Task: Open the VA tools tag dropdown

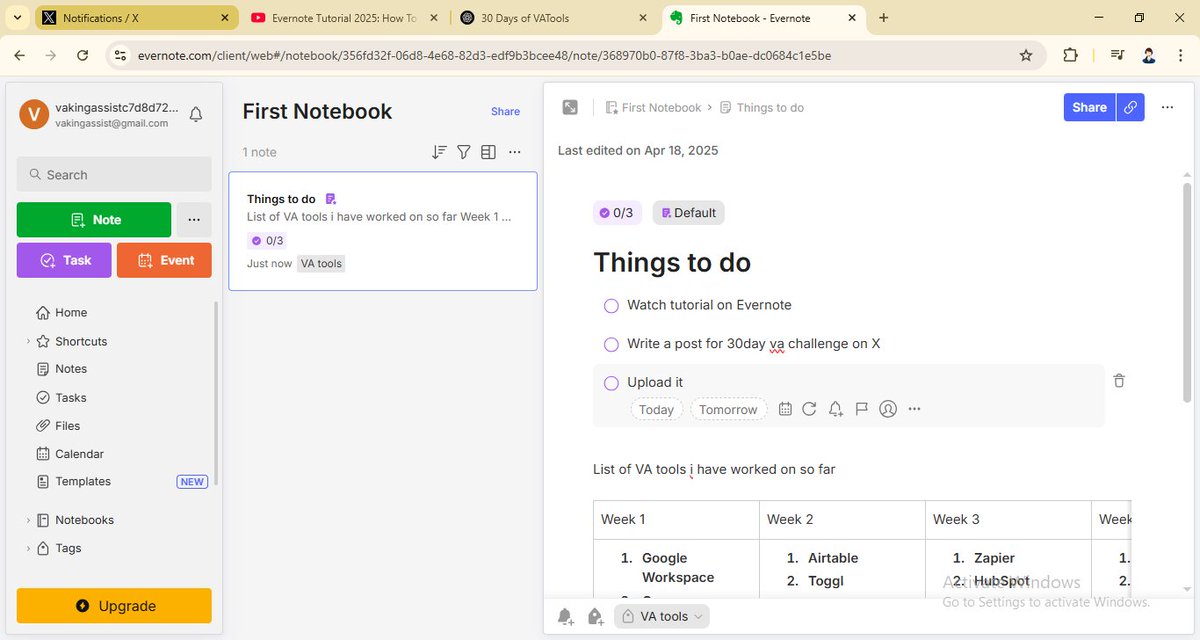Action: [x=662, y=616]
